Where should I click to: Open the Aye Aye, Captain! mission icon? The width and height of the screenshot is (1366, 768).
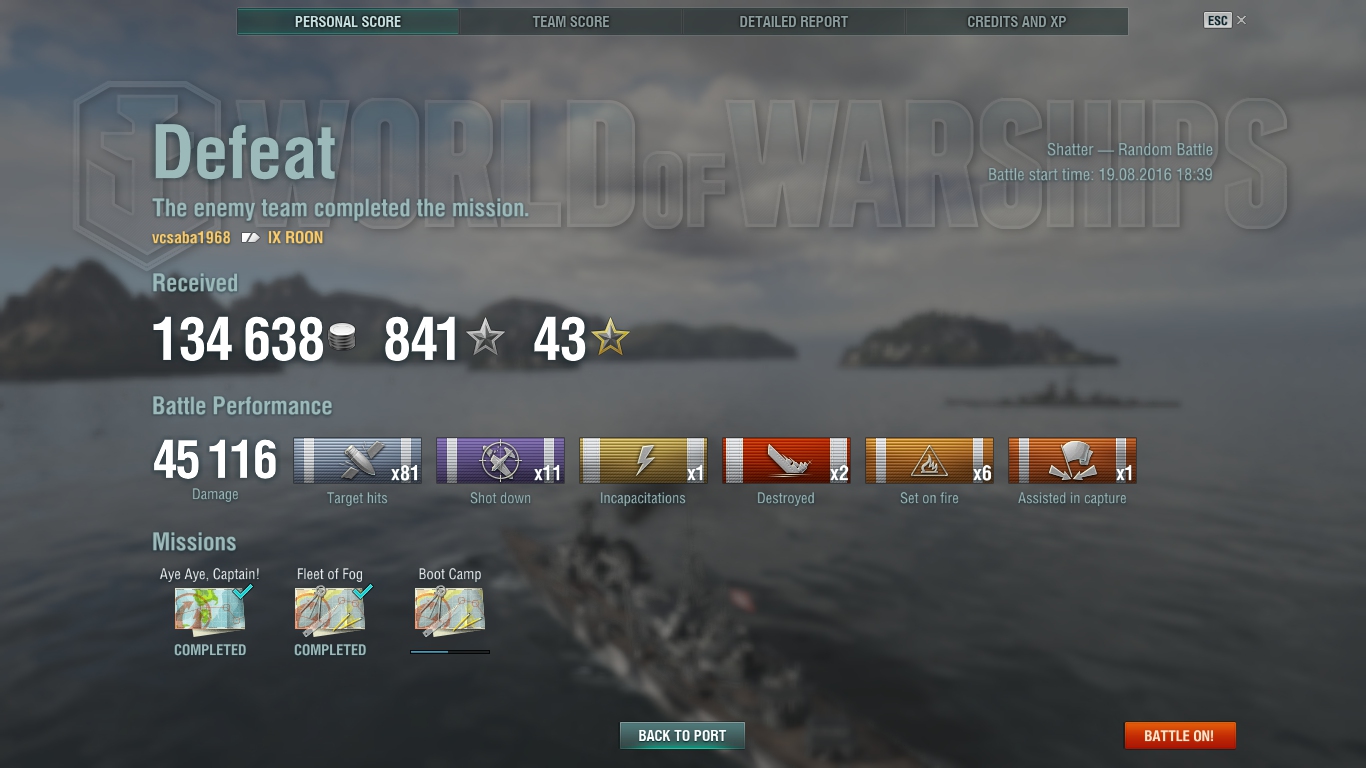(210, 611)
